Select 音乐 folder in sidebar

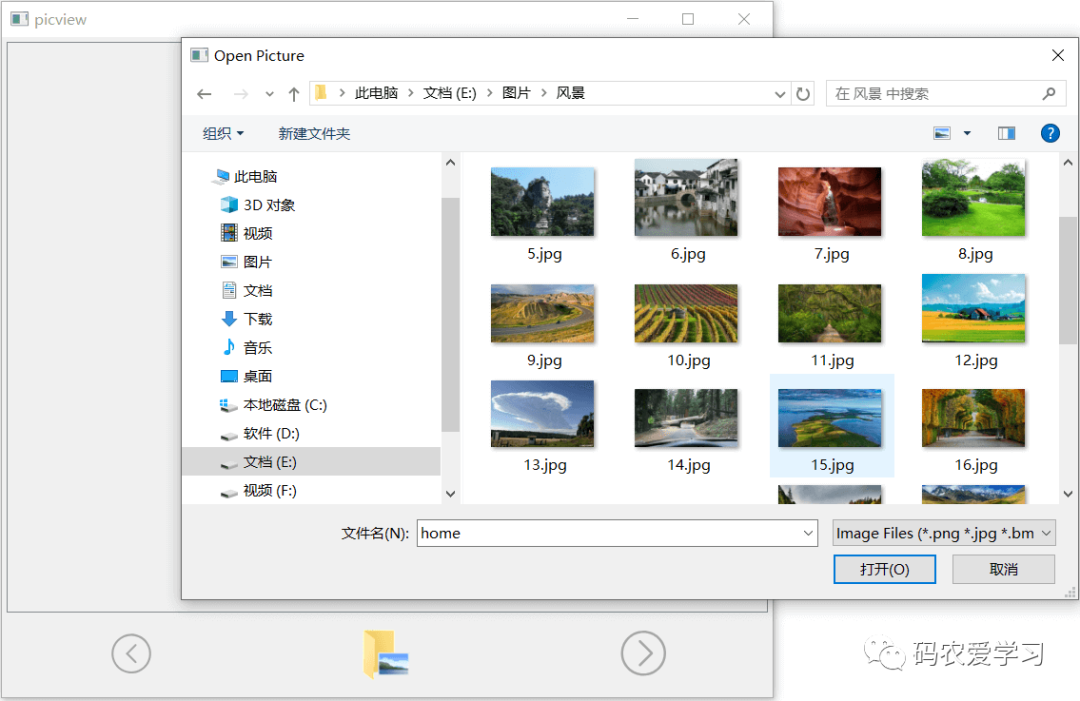tap(247, 348)
